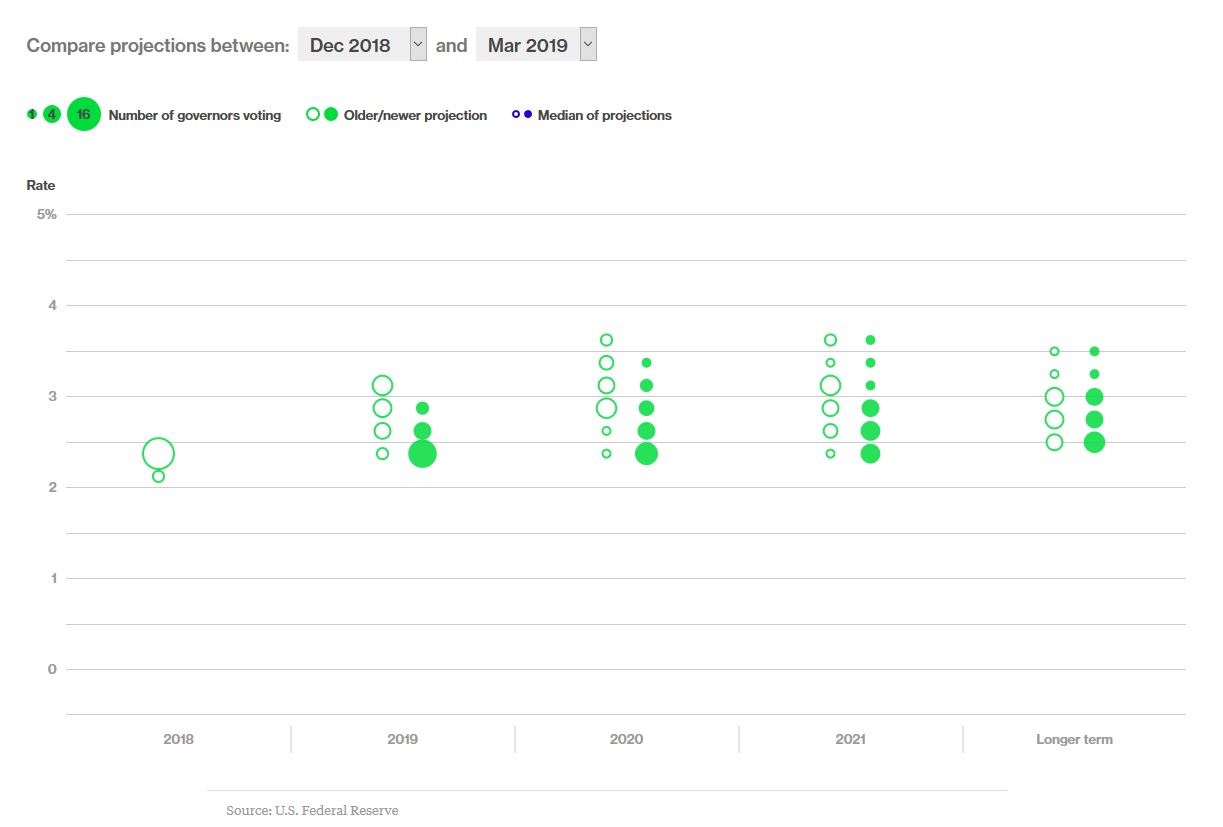
Task: Select the filled 2019 bubble near 2.9%
Action: click(422, 408)
